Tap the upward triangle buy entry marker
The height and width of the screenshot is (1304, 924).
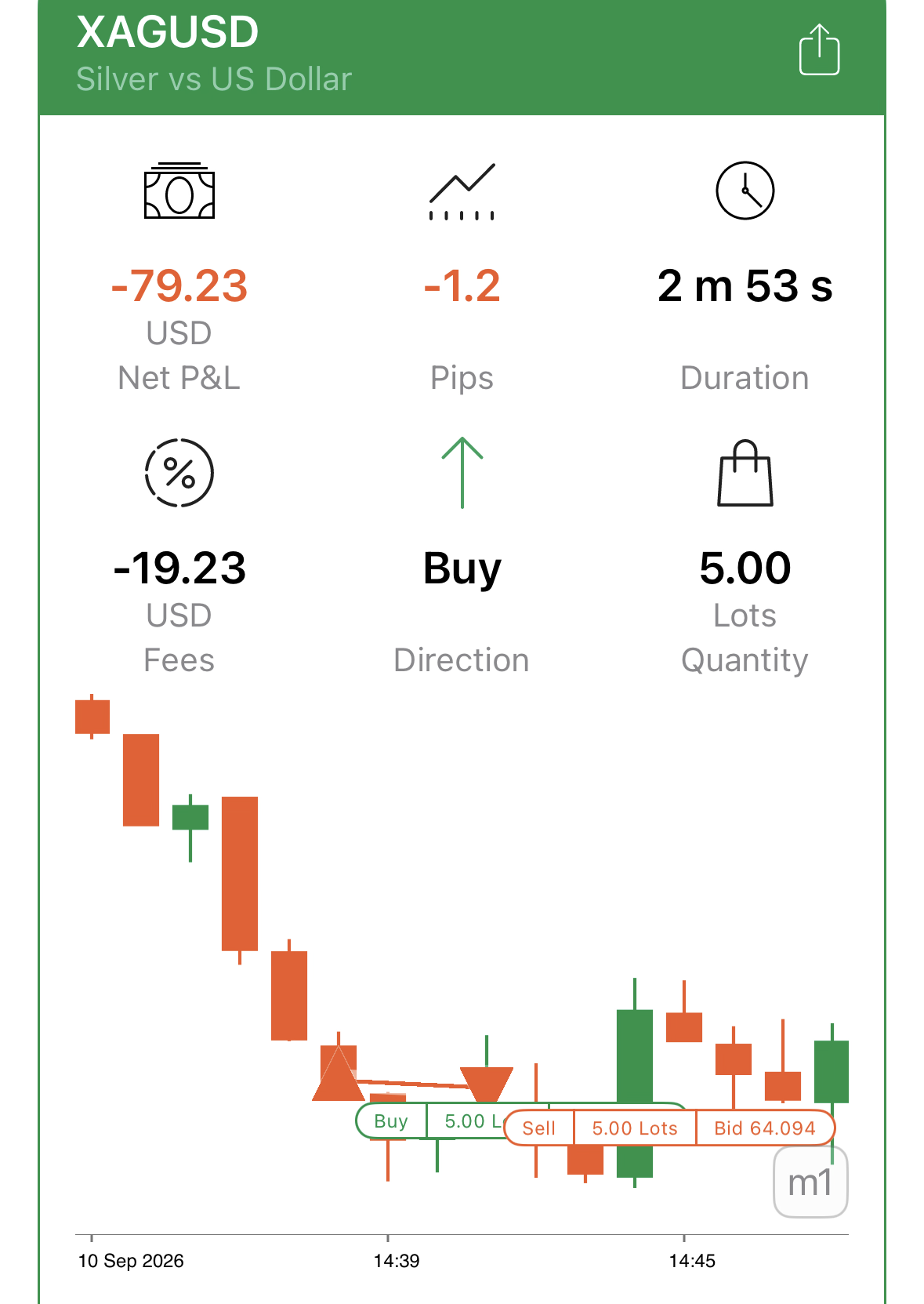point(338,1073)
